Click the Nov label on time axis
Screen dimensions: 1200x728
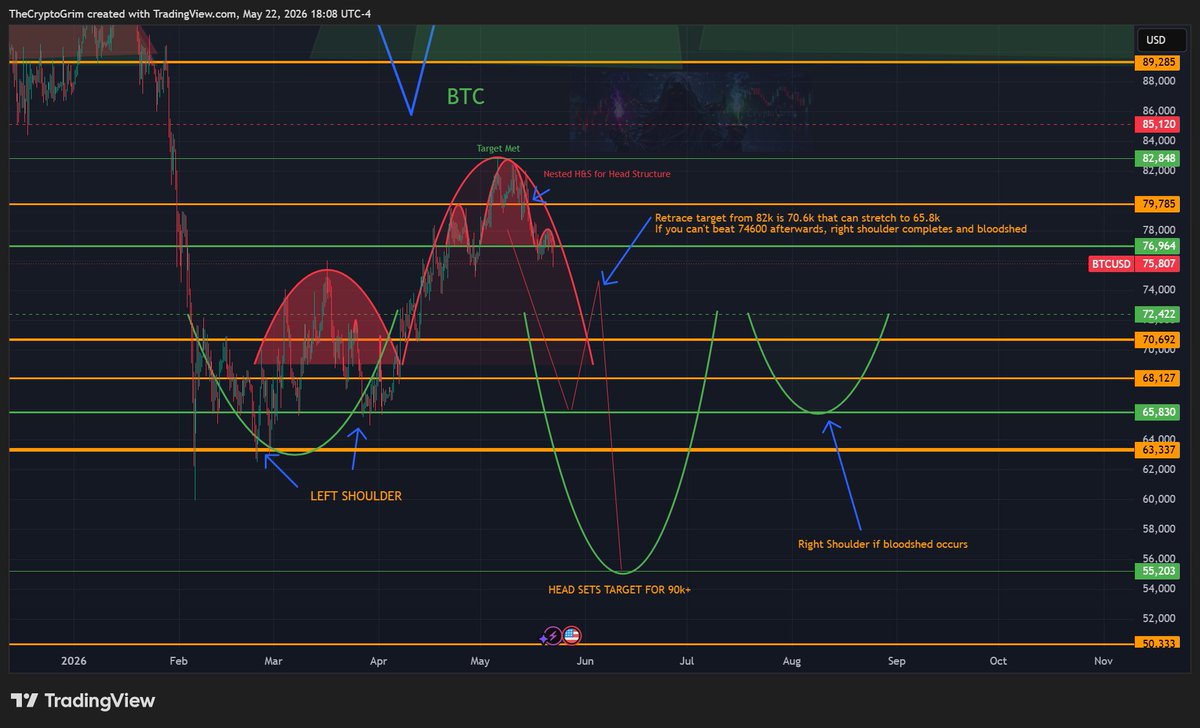pos(1103,661)
